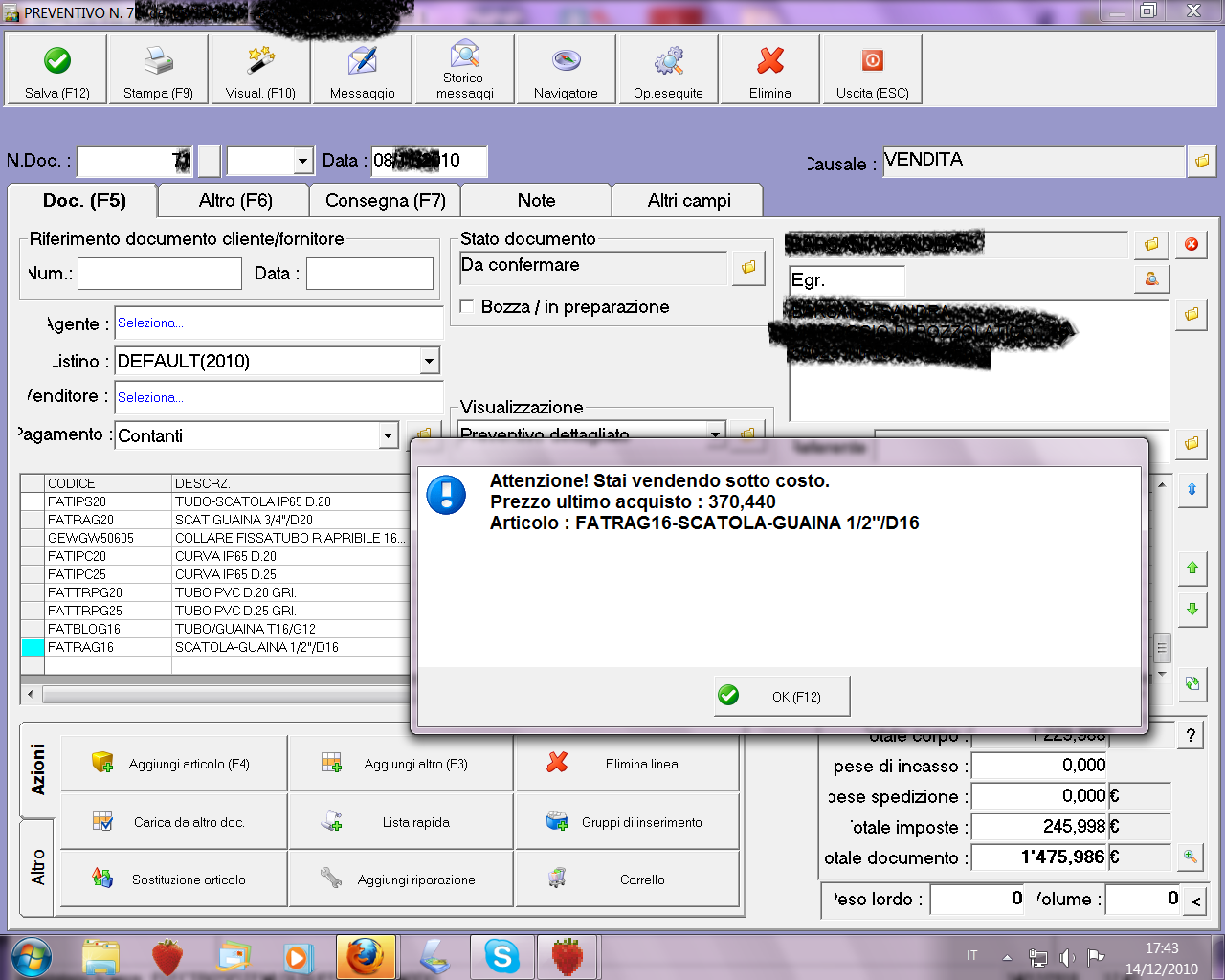Open the Carrello button
The image size is (1225, 980).
pyautogui.click(x=628, y=880)
